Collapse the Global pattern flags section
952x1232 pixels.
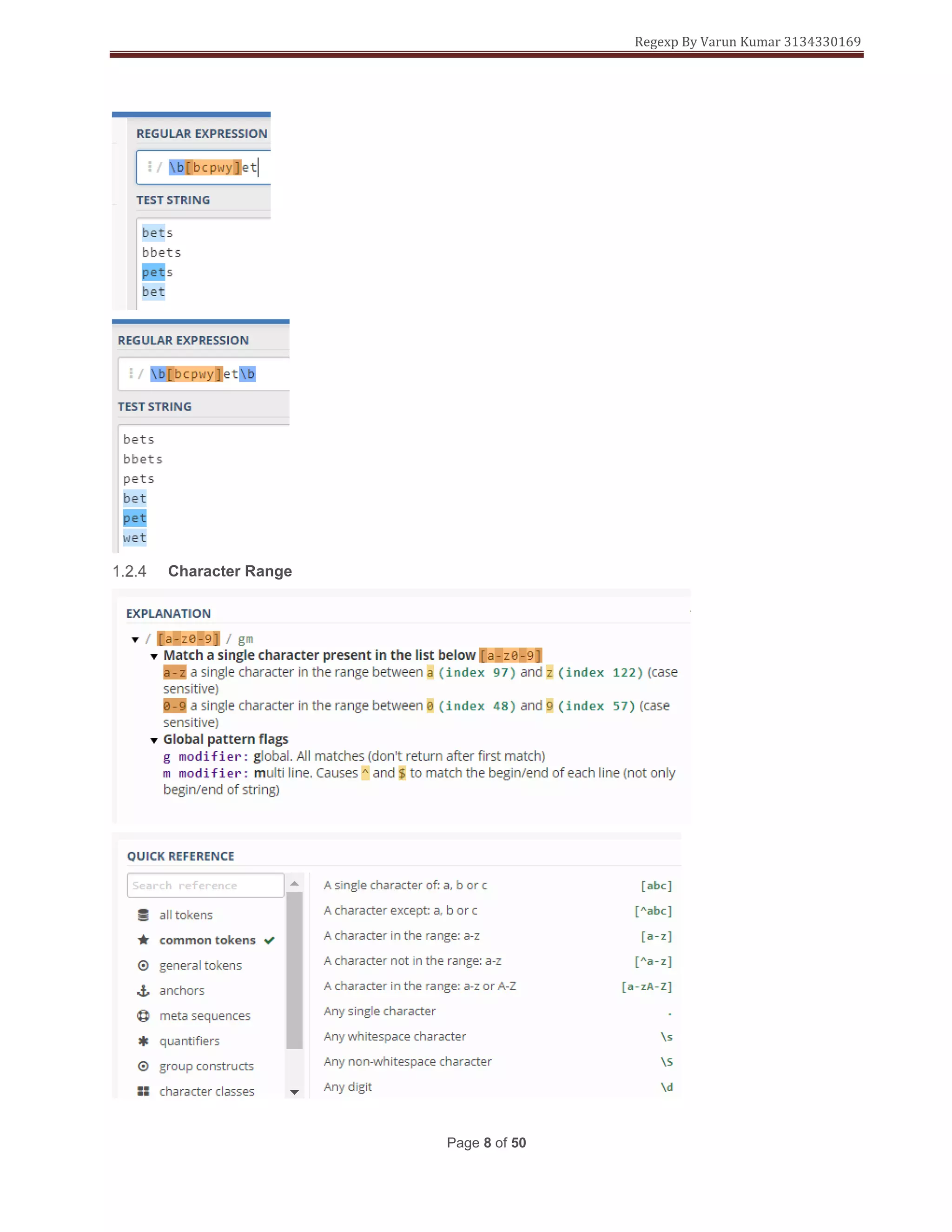click(154, 740)
